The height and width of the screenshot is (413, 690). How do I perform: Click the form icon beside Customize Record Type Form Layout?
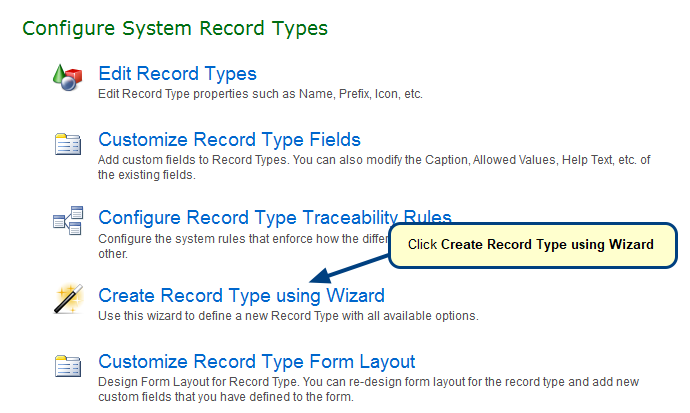point(68,366)
